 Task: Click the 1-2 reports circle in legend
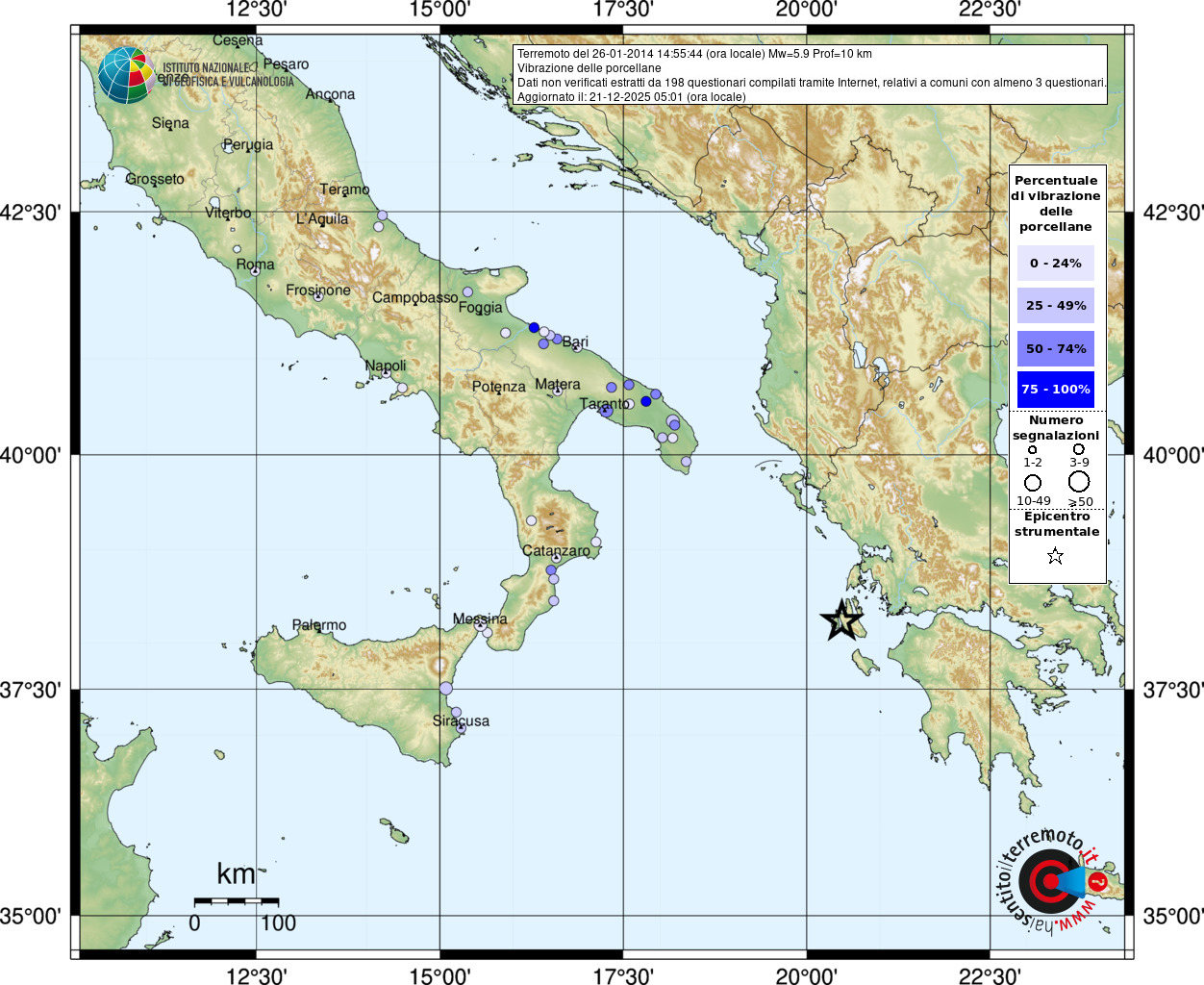pos(1032,449)
